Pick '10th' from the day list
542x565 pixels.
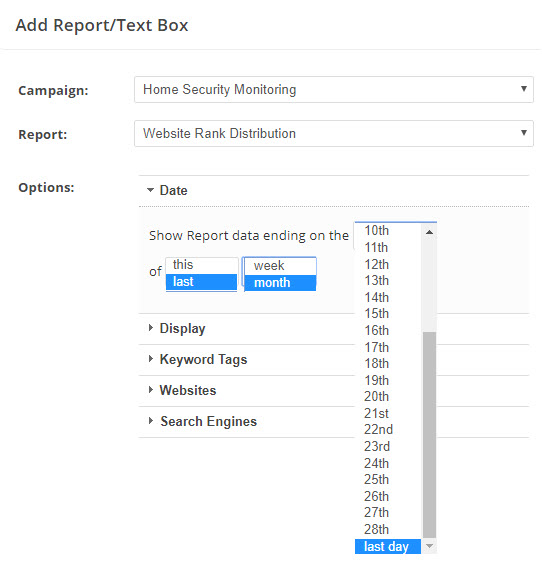point(388,231)
